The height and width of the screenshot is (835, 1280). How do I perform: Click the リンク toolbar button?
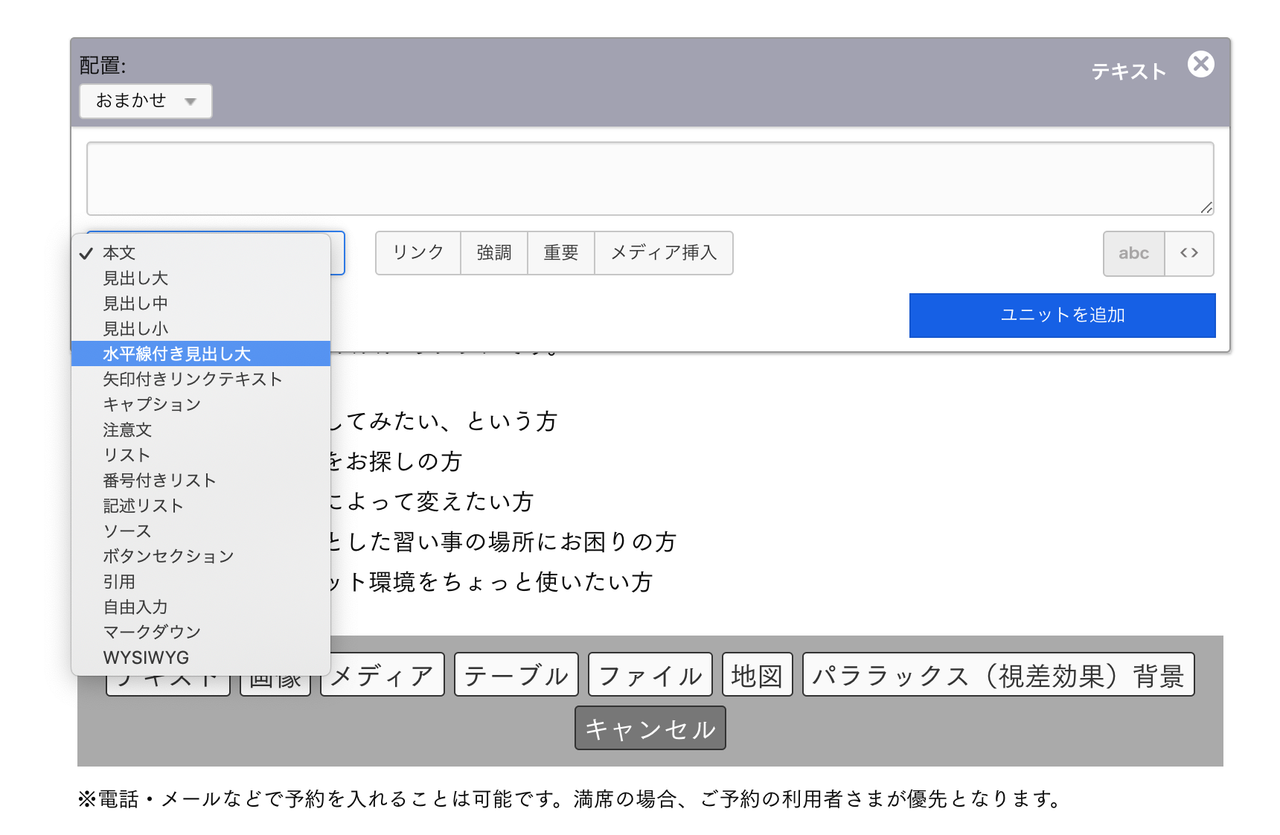tap(418, 253)
